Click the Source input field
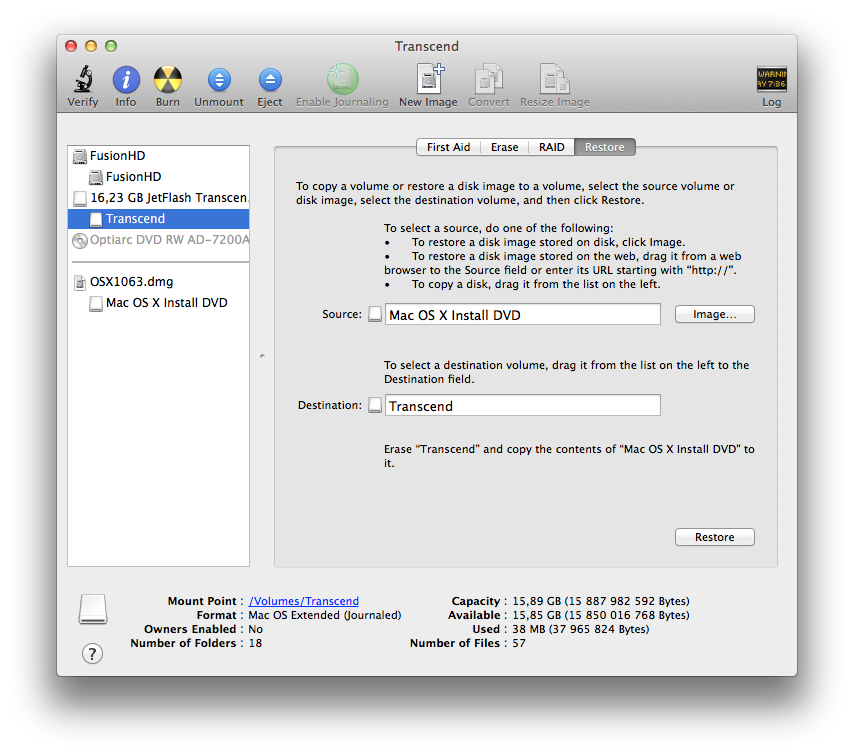Image resolution: width=854 pixels, height=755 pixels. tap(523, 314)
